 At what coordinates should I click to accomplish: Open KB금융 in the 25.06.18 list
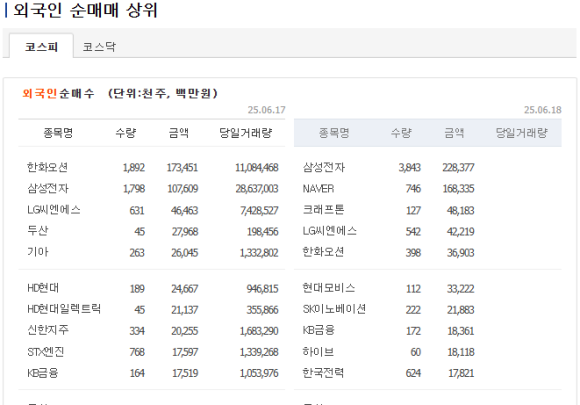(318, 330)
